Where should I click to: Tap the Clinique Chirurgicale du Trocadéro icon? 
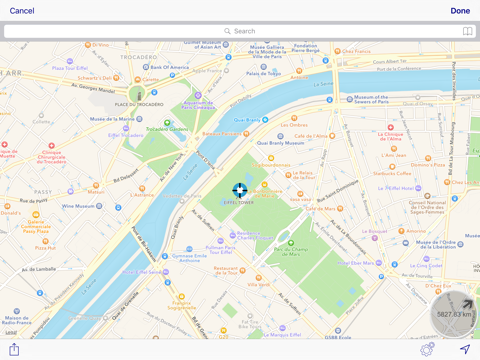[51, 146]
